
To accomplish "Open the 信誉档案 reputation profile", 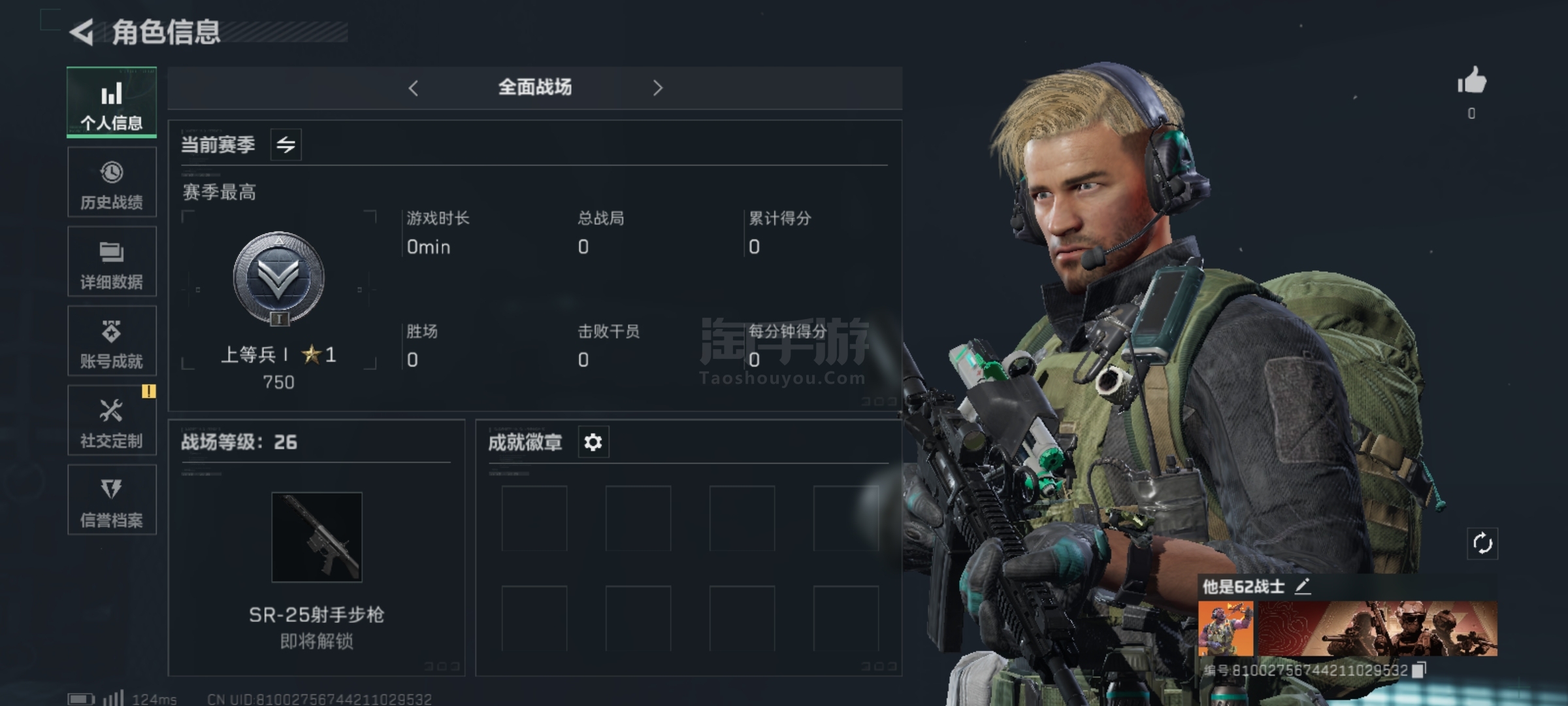I will (x=112, y=499).
